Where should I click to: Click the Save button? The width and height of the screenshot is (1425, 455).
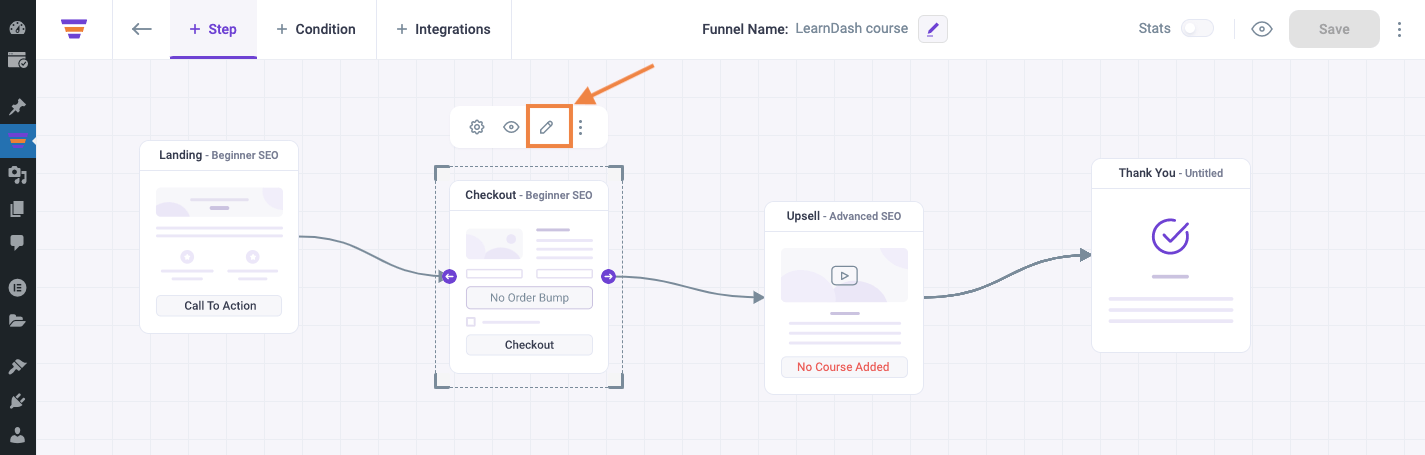[x=1334, y=29]
